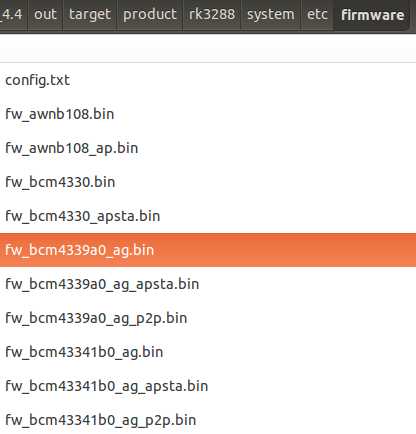Select the config.txt file

[x=208, y=80]
